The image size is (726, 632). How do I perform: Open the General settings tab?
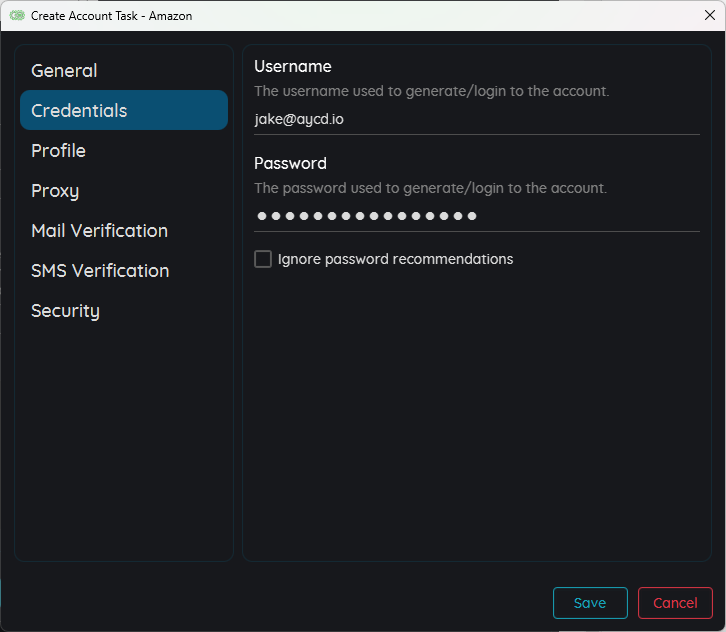point(64,71)
